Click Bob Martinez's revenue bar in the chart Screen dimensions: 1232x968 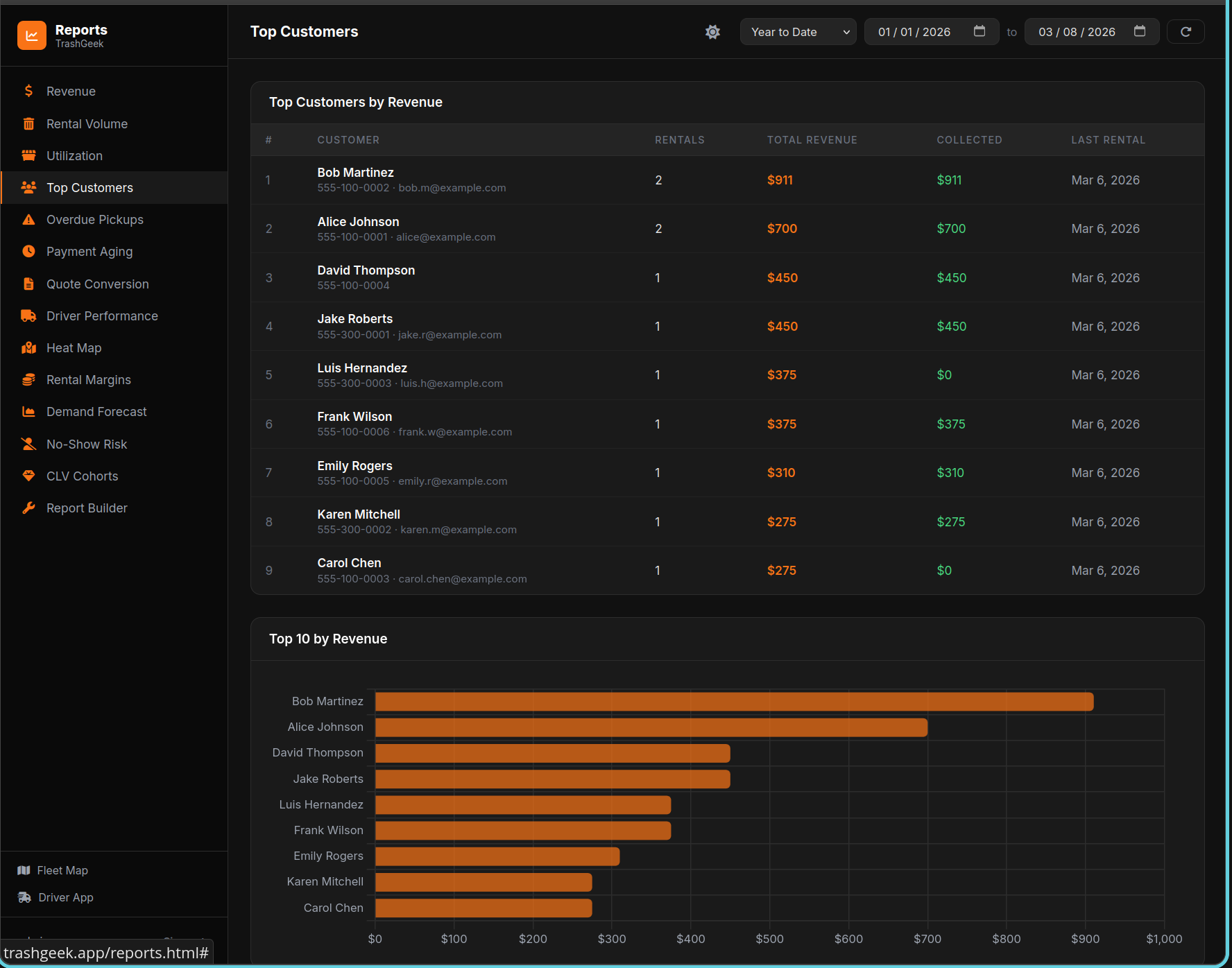[x=728, y=701]
